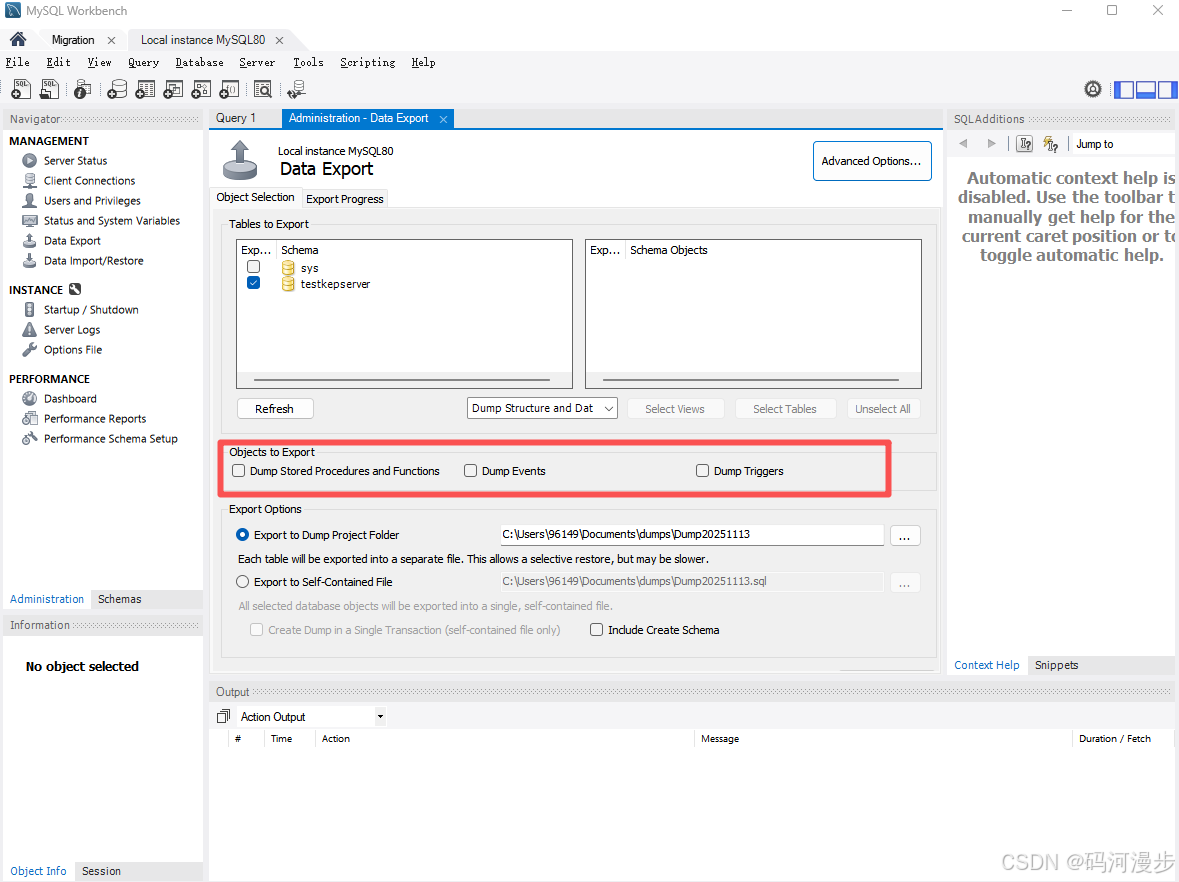Reconnect to DBMS toolbar icon

[x=296, y=89]
